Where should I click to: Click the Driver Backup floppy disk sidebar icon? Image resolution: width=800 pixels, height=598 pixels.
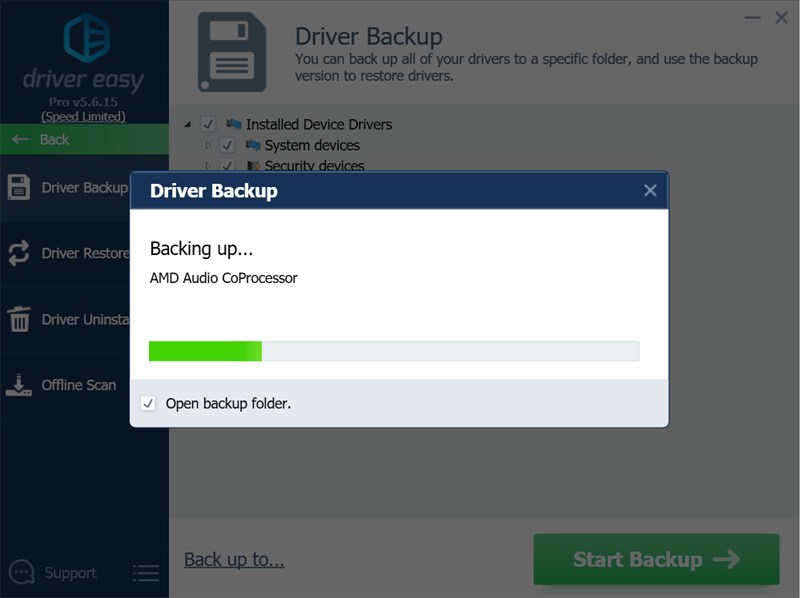point(19,187)
